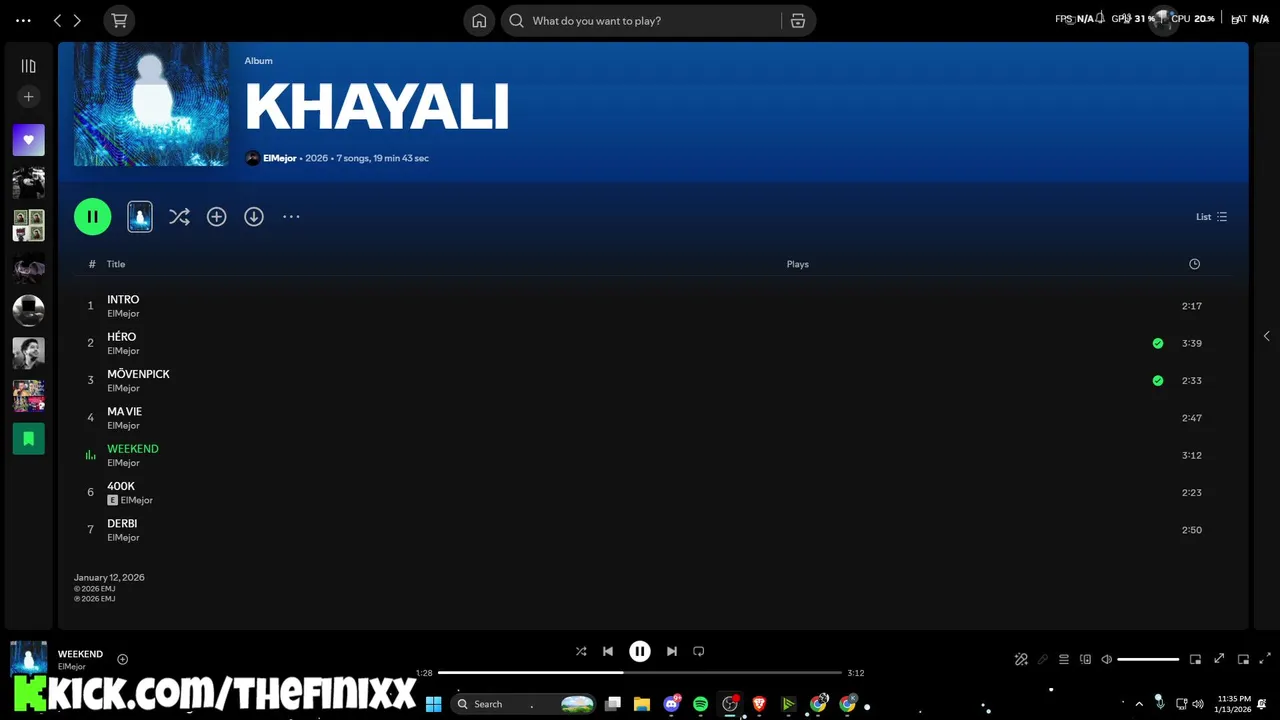Open Spotify taskbar icon
Screen dimensions: 1280x720
701,704
